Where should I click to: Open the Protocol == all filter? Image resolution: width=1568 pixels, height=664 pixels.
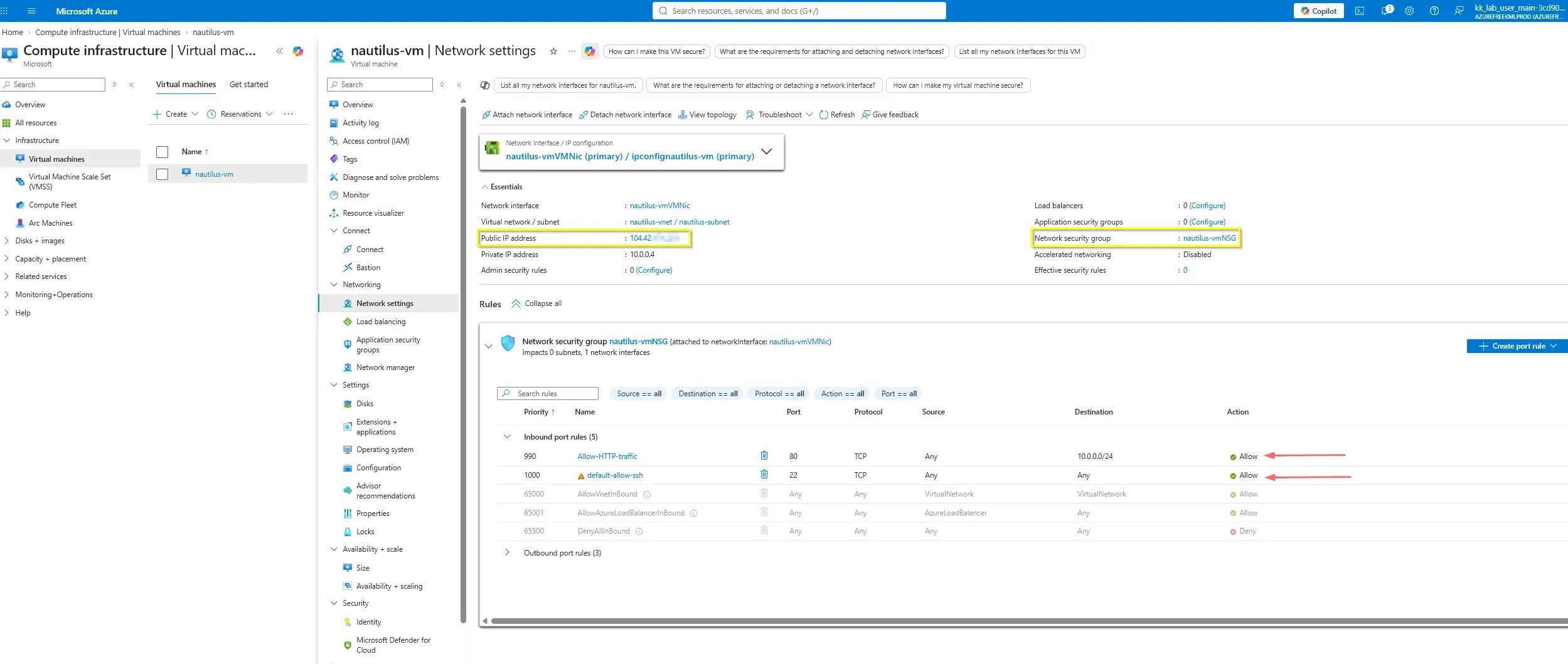click(779, 394)
